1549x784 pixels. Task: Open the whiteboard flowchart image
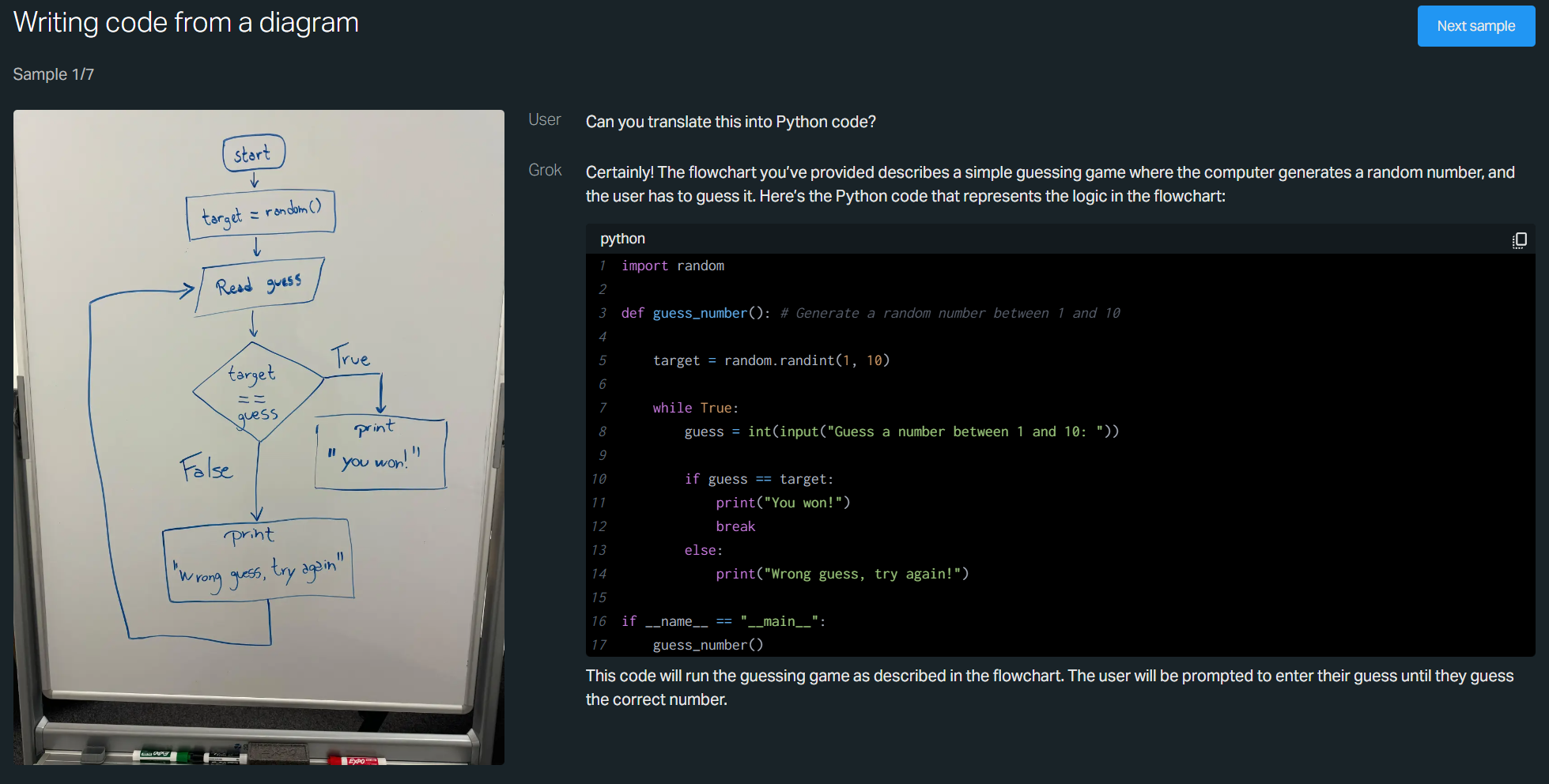(x=259, y=436)
